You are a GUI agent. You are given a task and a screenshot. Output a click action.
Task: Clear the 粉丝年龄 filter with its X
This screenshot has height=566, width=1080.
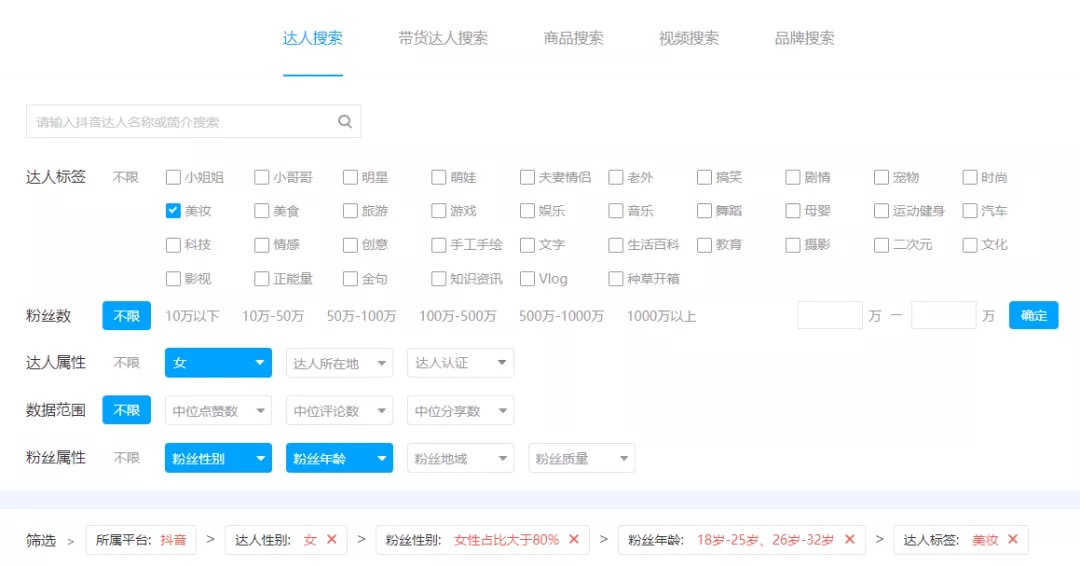point(850,539)
